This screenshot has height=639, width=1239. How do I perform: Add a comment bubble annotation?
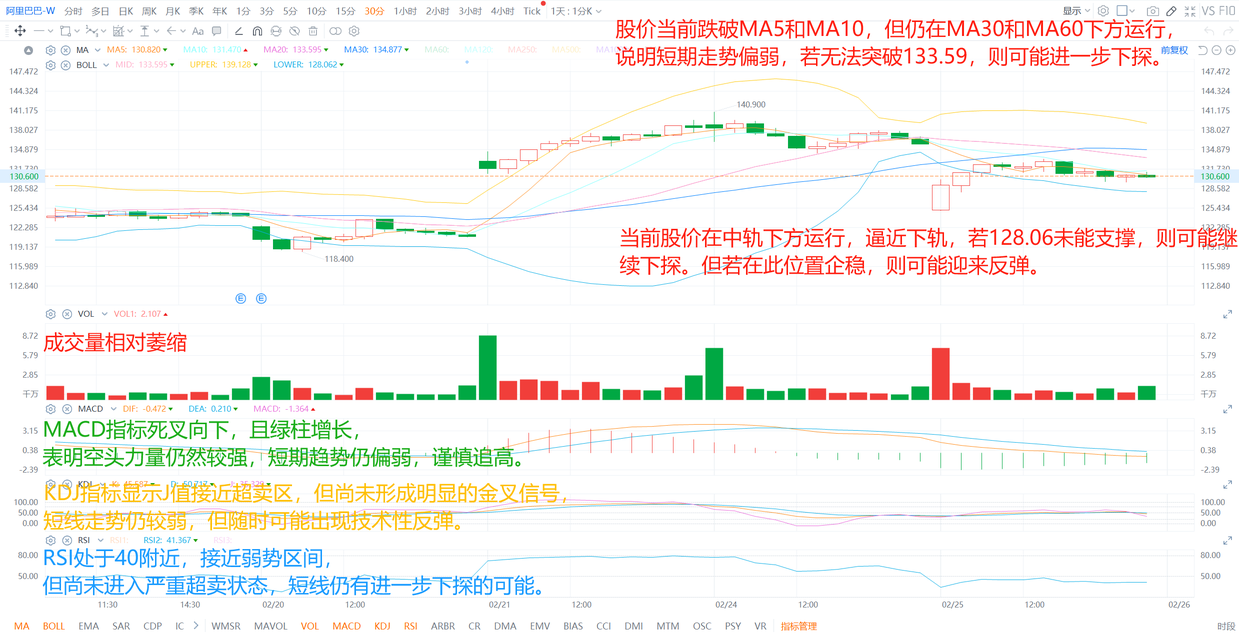(x=216, y=31)
